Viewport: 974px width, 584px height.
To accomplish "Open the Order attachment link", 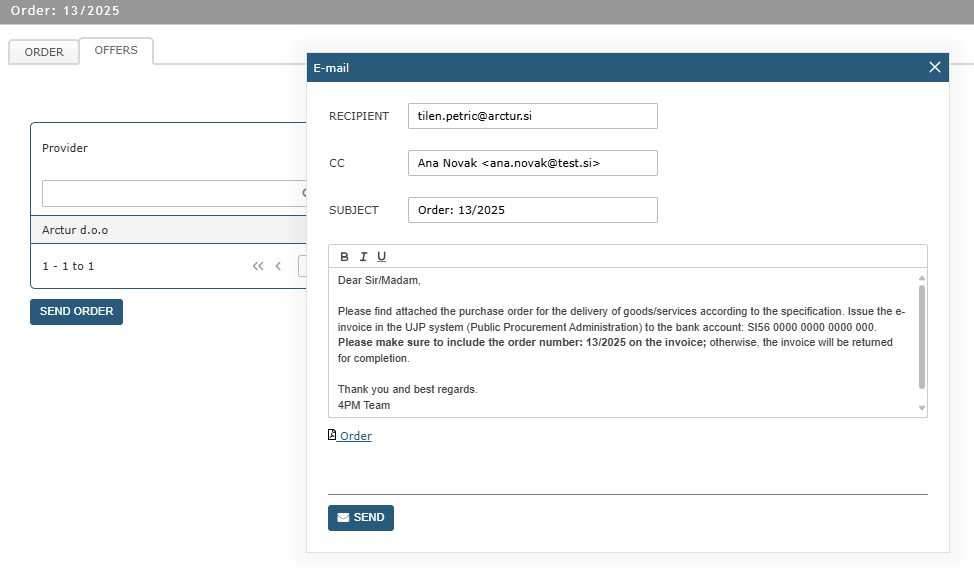I will coord(355,436).
